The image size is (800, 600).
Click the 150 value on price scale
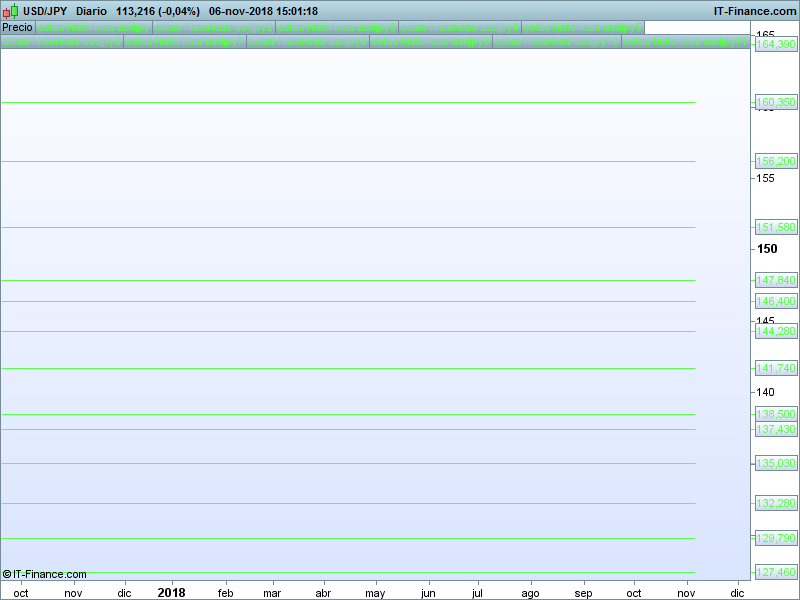[766, 249]
